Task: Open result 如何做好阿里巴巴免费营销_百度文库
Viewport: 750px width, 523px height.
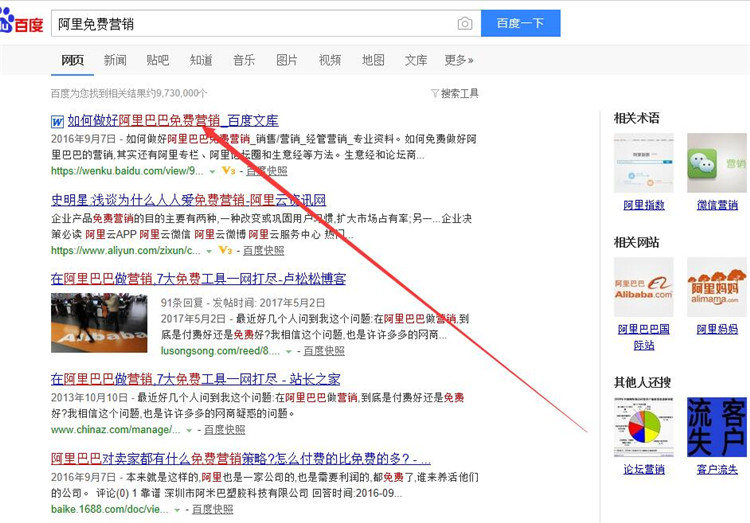Action: 173,121
